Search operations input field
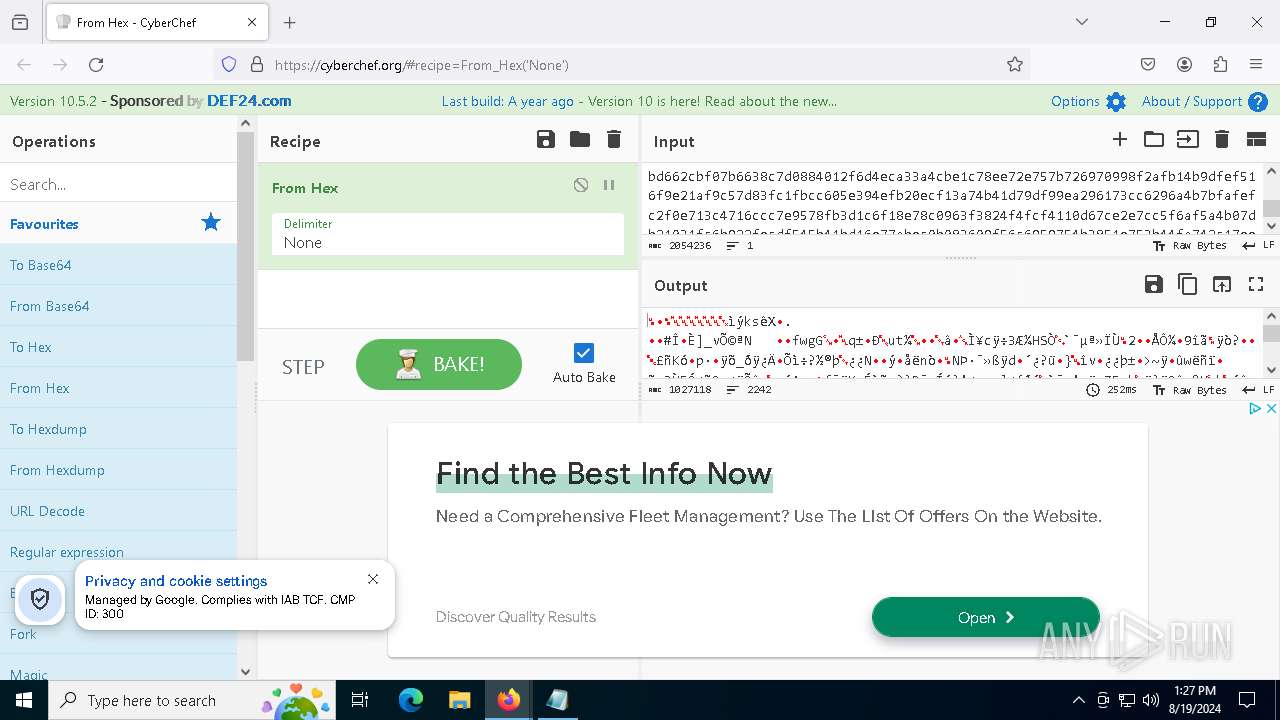The height and width of the screenshot is (720, 1280). coord(118,184)
